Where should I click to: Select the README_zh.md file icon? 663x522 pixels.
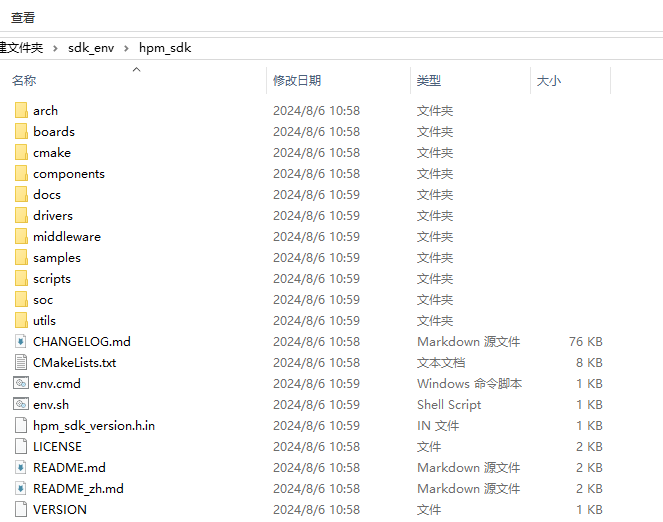21,488
